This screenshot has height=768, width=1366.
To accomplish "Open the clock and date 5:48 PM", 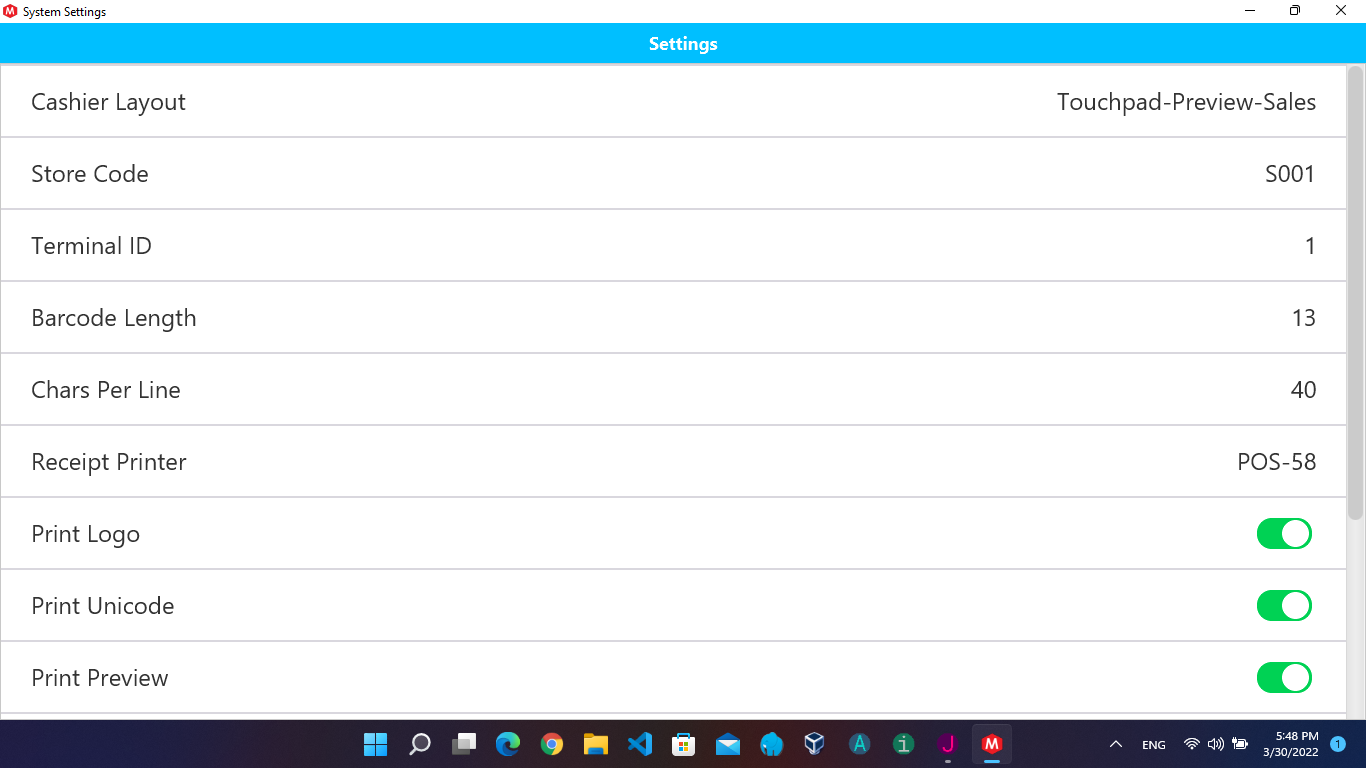I will (x=1291, y=744).
